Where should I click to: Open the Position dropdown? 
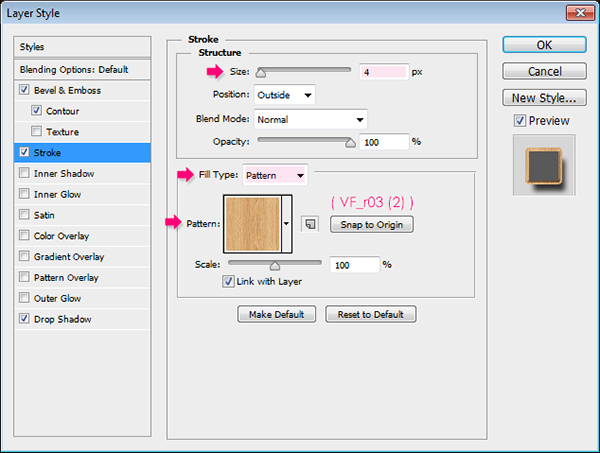284,95
